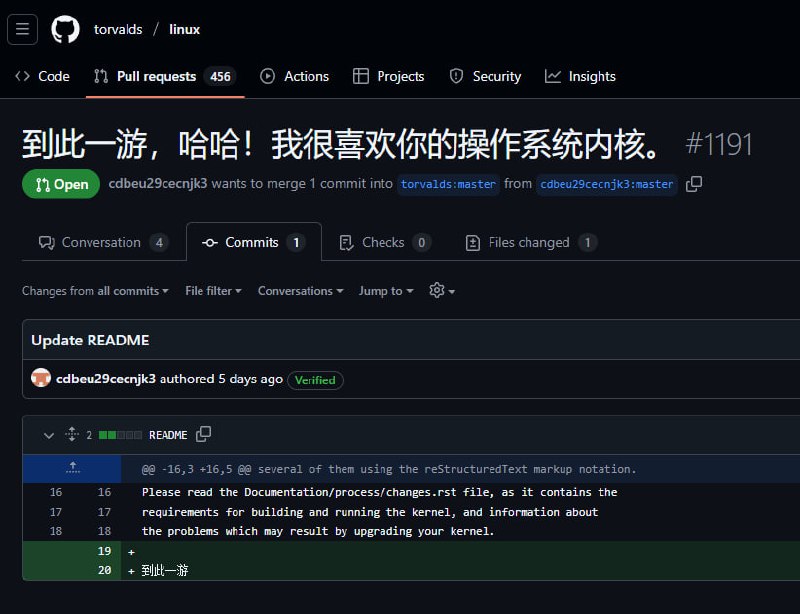
Task: Switch to the Pull requests tab
Action: click(165, 76)
